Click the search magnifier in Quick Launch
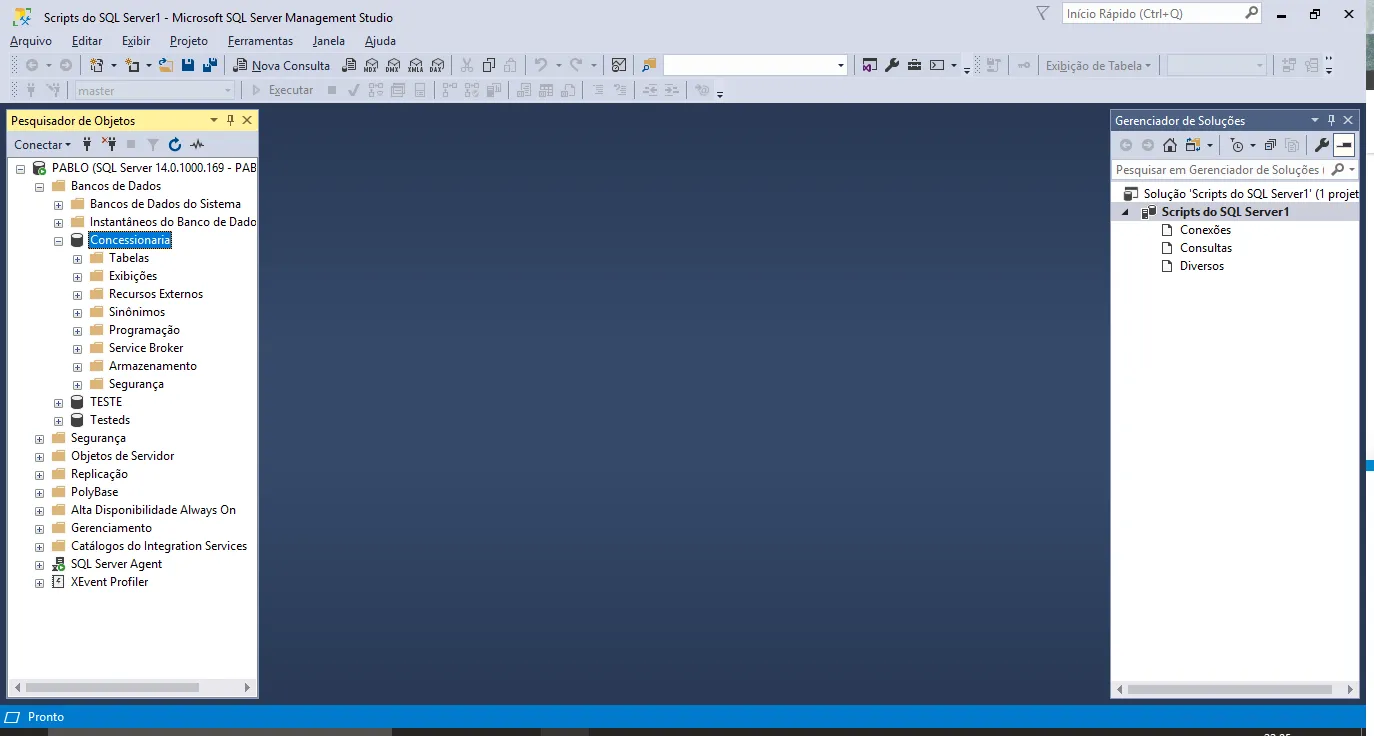This screenshot has height=736, width=1374. click(1251, 13)
